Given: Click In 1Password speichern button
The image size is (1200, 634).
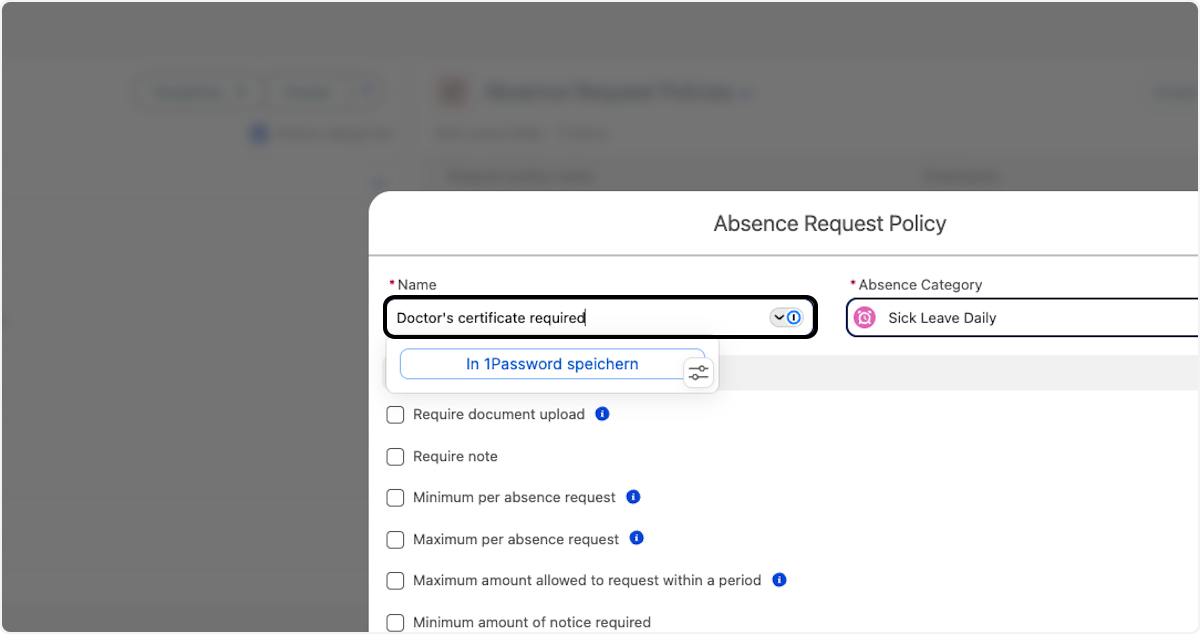Looking at the screenshot, I should 551,364.
